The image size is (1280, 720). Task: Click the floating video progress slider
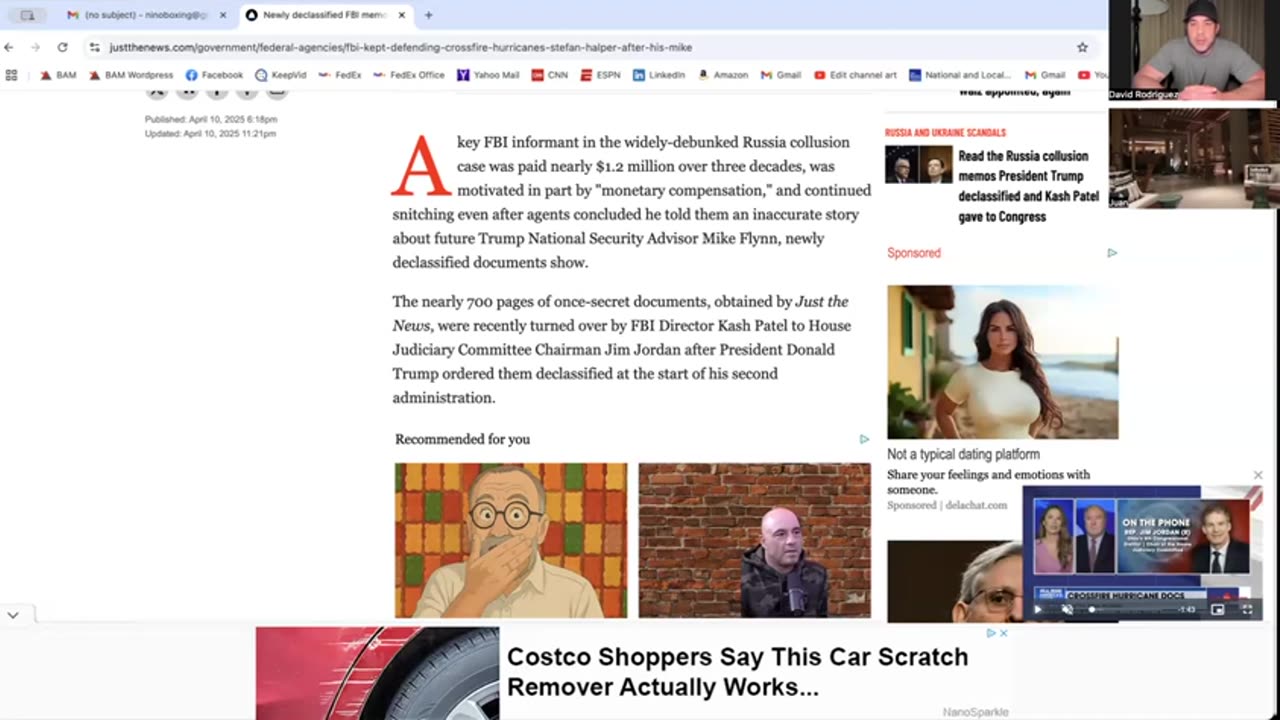(1130, 609)
